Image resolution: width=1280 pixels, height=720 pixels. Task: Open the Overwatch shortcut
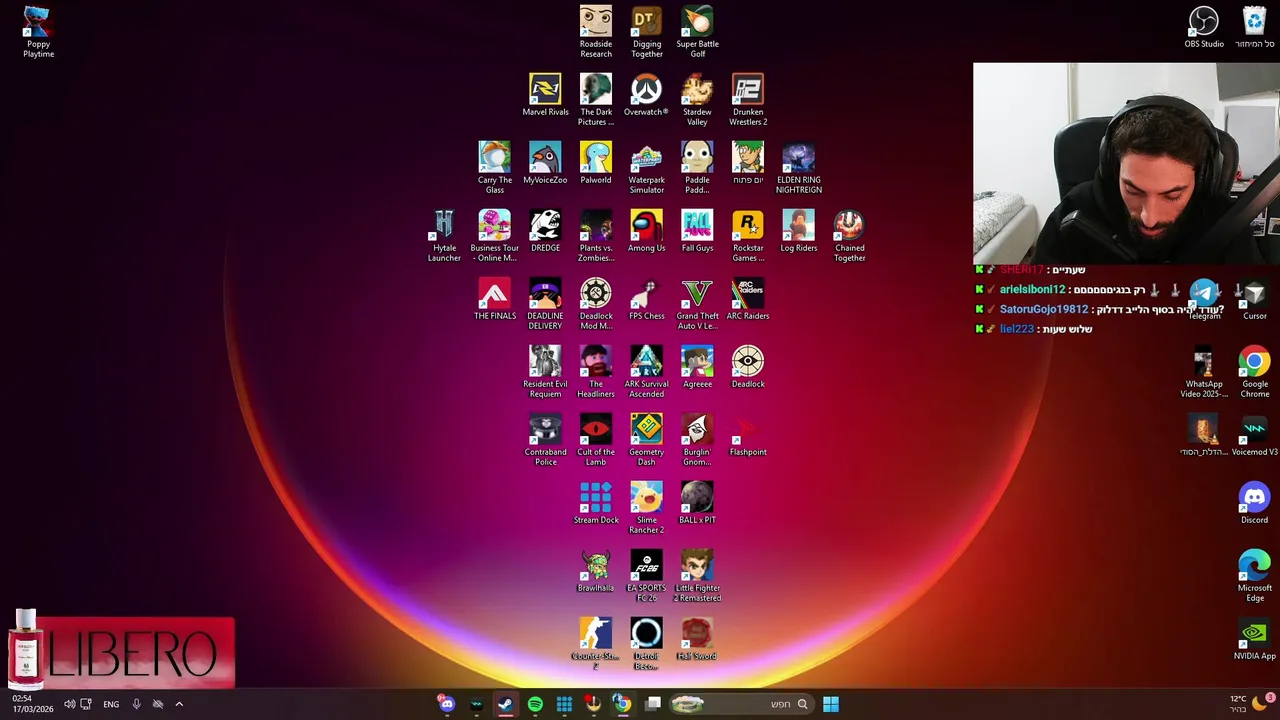coord(646,95)
